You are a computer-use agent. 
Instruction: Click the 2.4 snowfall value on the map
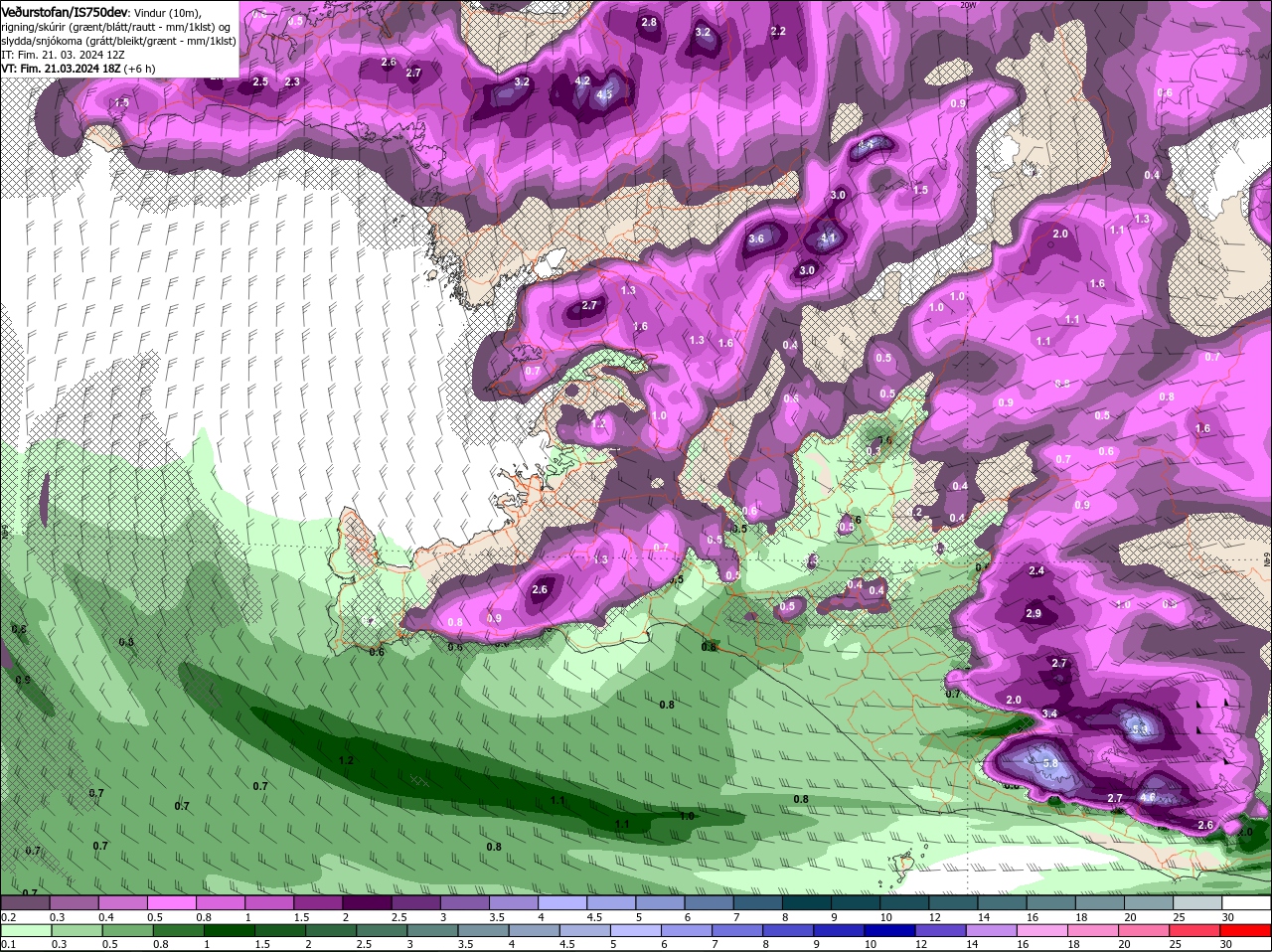(x=1036, y=570)
